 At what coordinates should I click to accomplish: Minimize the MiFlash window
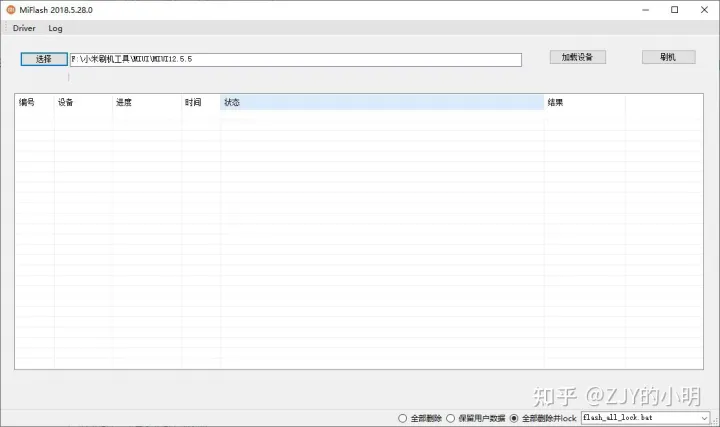[x=646, y=10]
